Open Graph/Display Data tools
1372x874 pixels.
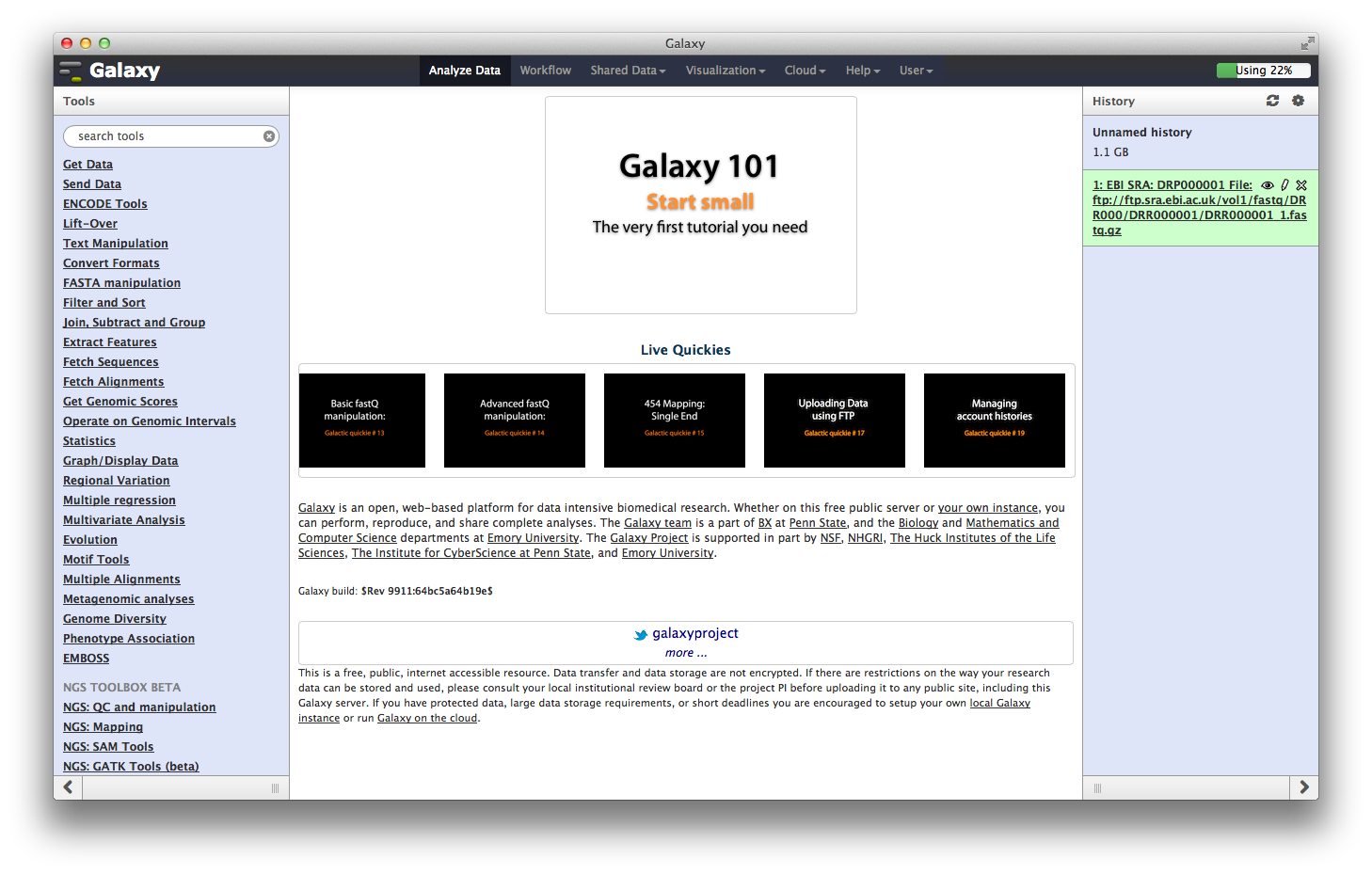pyautogui.click(x=120, y=461)
